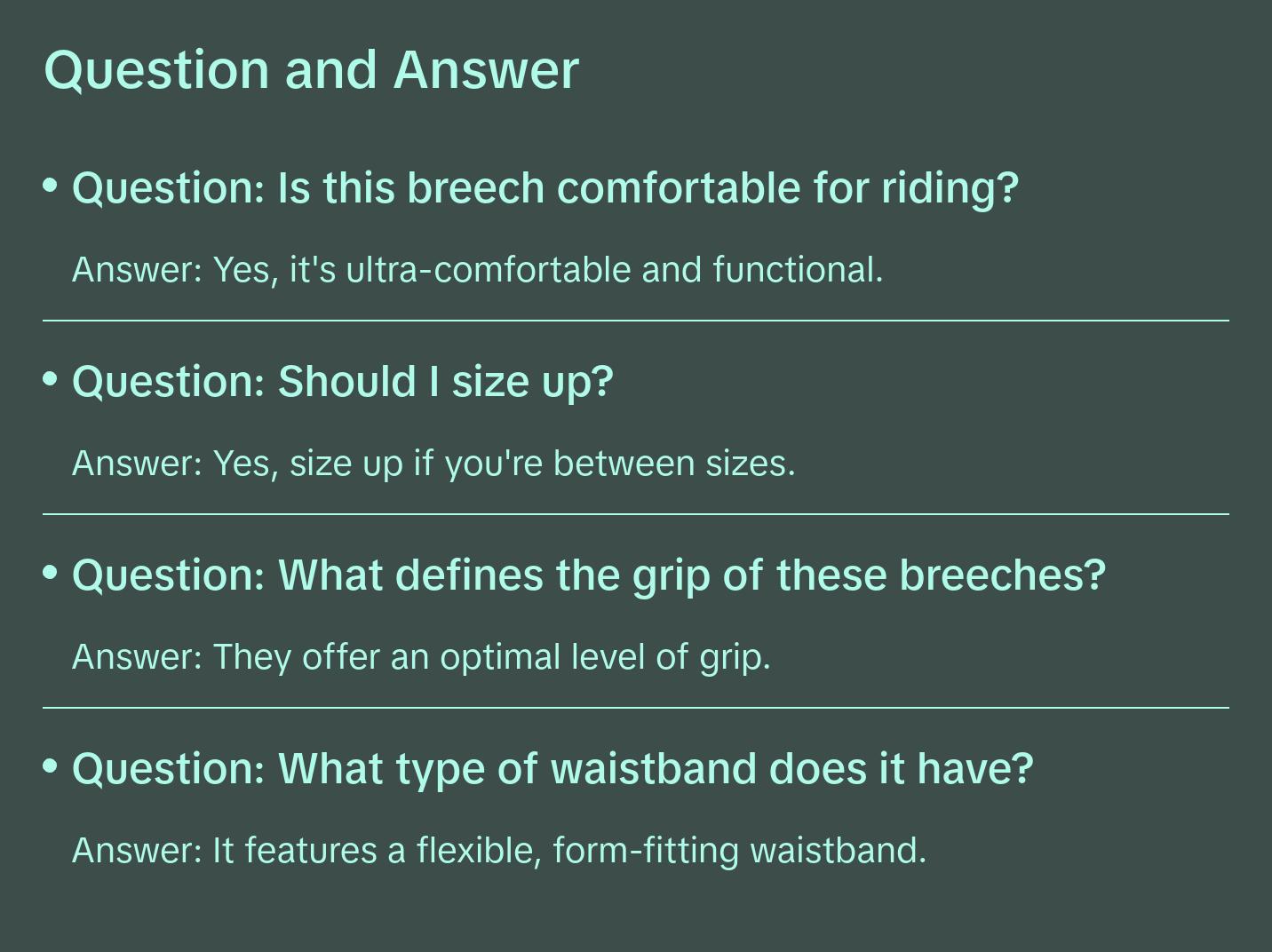
Task: Click the word "form-fitting" in the last answer
Action: pos(646,851)
